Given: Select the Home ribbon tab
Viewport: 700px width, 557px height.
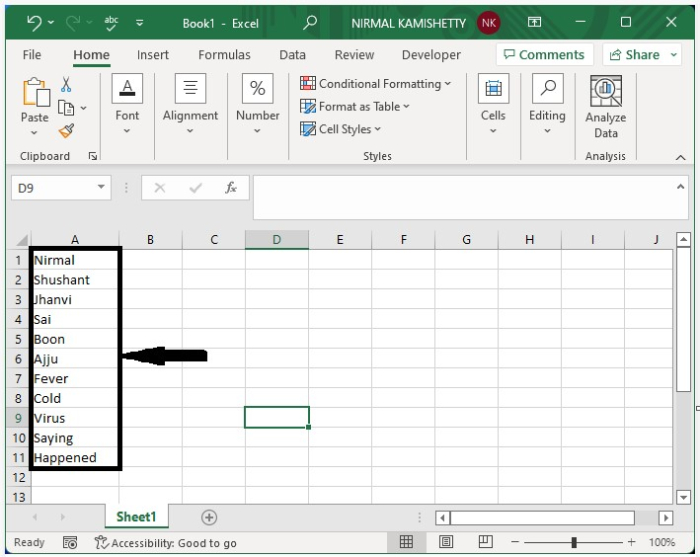Looking at the screenshot, I should (92, 55).
